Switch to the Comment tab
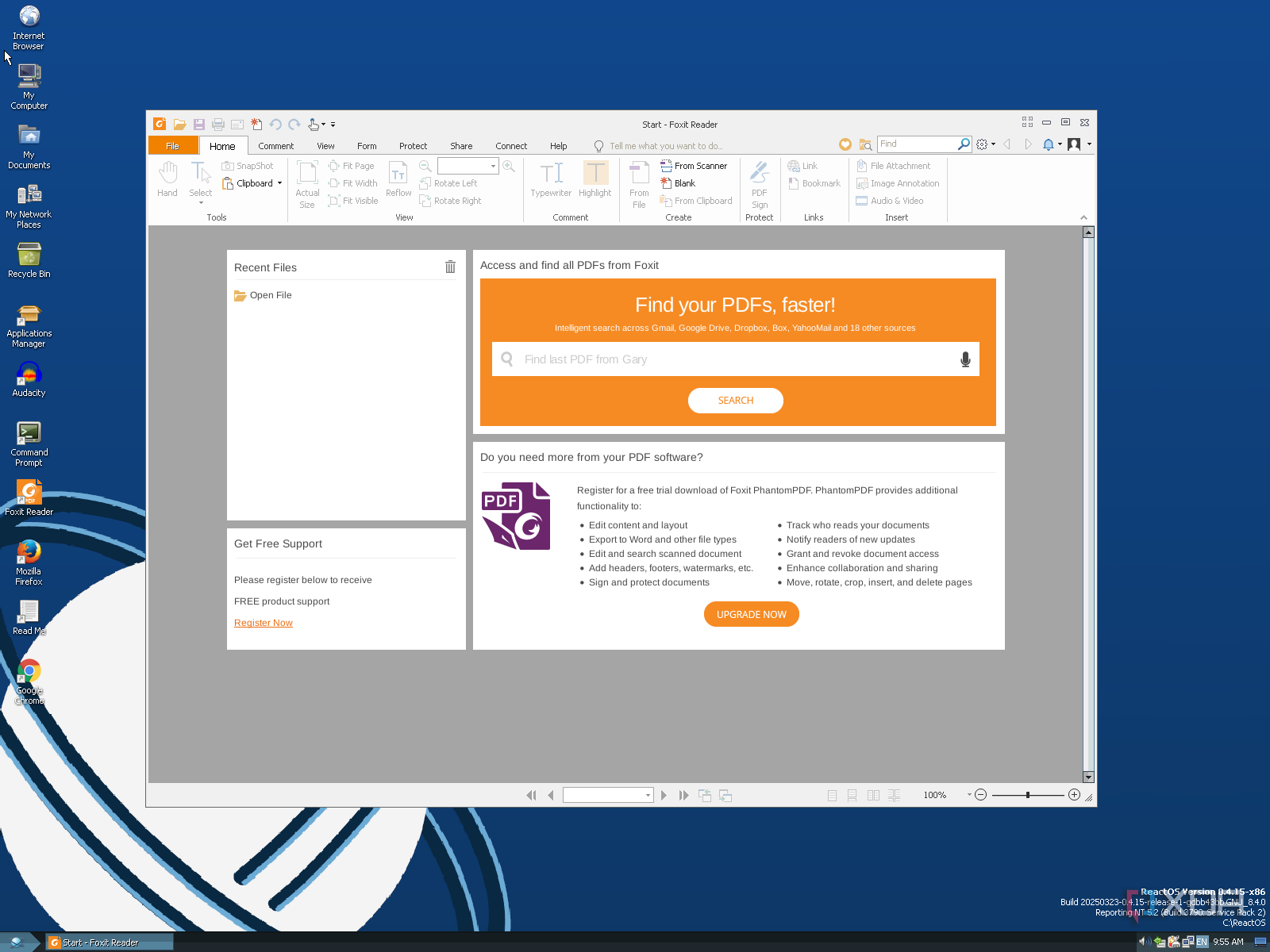The width and height of the screenshot is (1270, 952). tap(275, 146)
